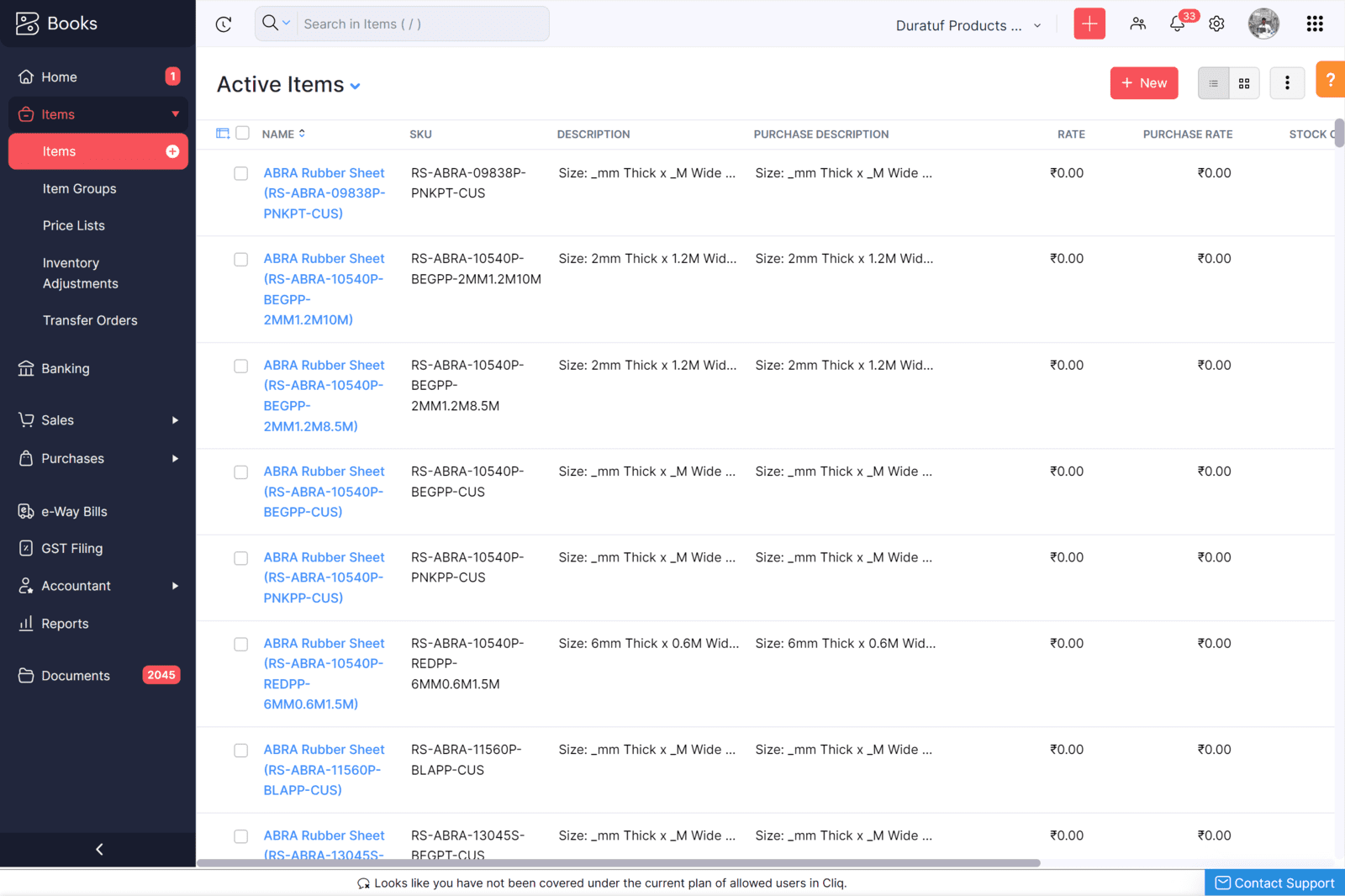Viewport: 1345px width, 896px height.
Task: Check the RS-ABRA-13045S item row
Action: 241,836
